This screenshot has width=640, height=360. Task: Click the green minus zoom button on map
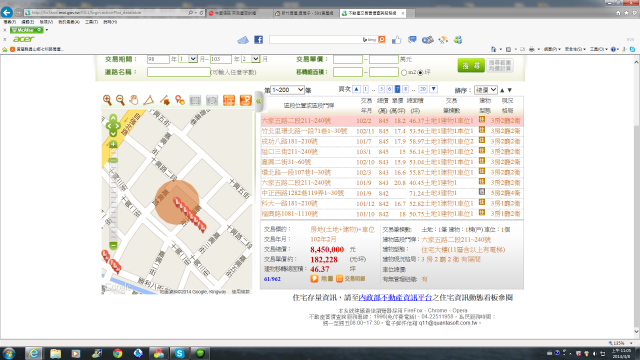click(113, 245)
